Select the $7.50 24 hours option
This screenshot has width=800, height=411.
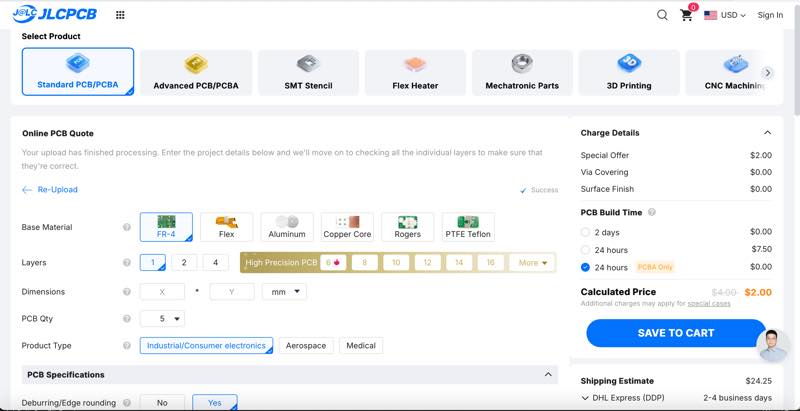click(586, 250)
